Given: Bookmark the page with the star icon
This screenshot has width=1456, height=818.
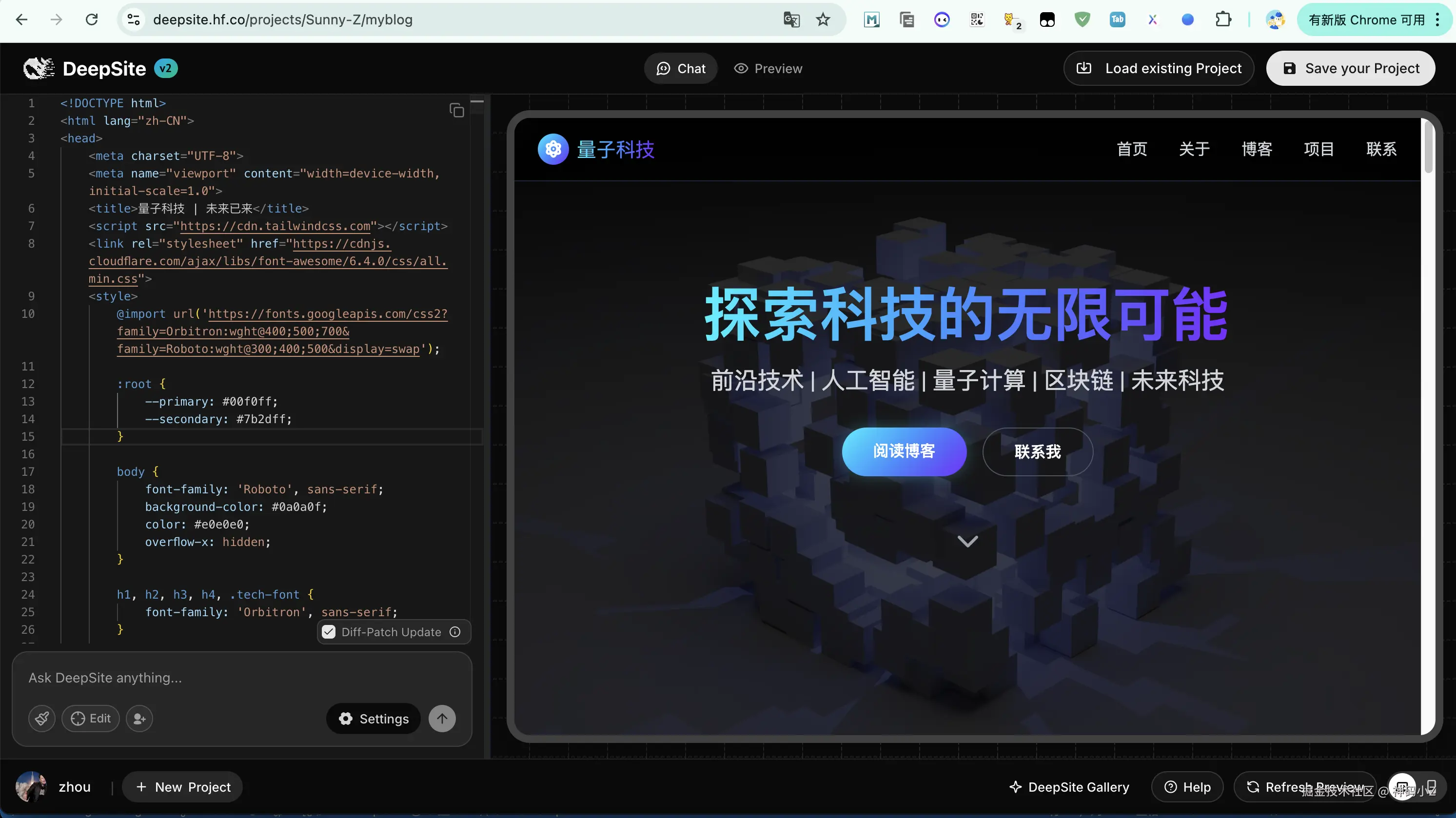Looking at the screenshot, I should [x=823, y=20].
